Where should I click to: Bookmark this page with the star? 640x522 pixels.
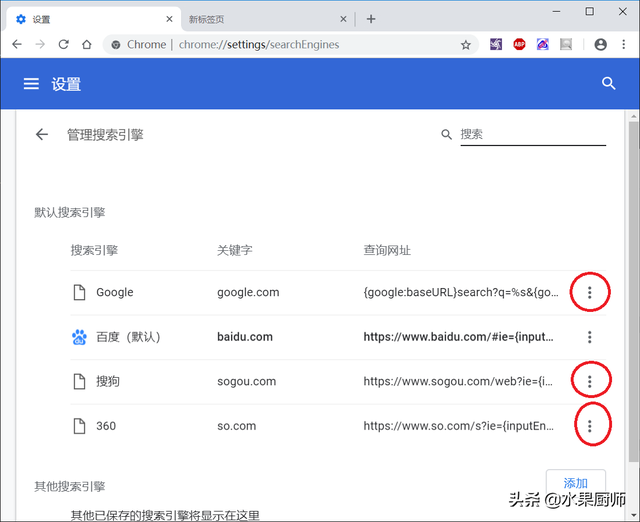[466, 44]
